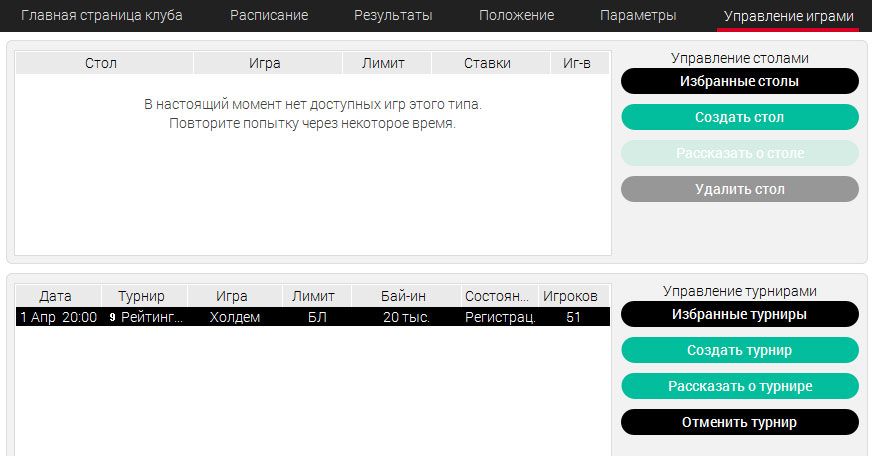872x456 pixels.
Task: Click the 51 players count cell
Action: coord(573,317)
